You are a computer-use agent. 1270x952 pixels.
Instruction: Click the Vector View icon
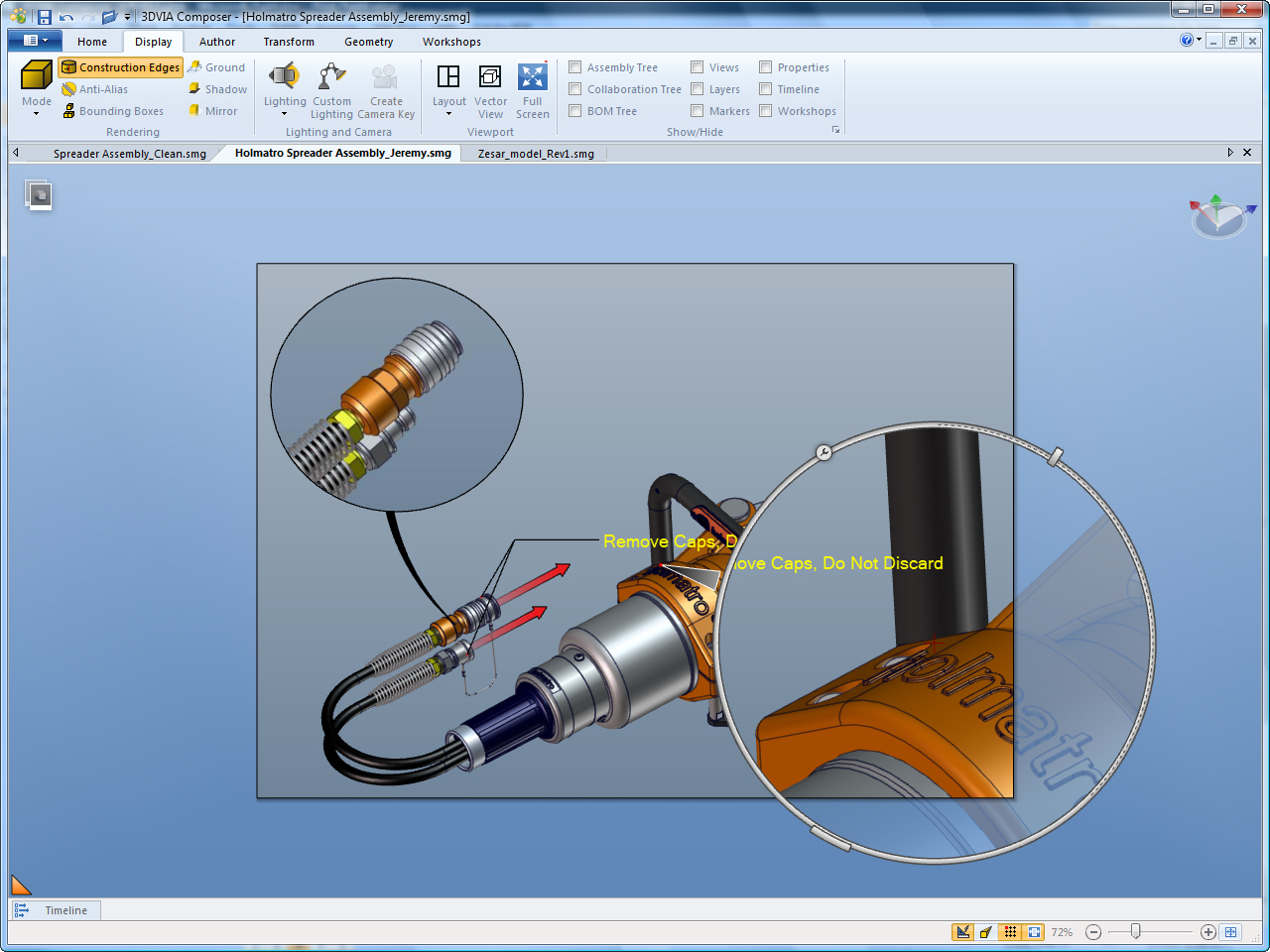coord(490,78)
